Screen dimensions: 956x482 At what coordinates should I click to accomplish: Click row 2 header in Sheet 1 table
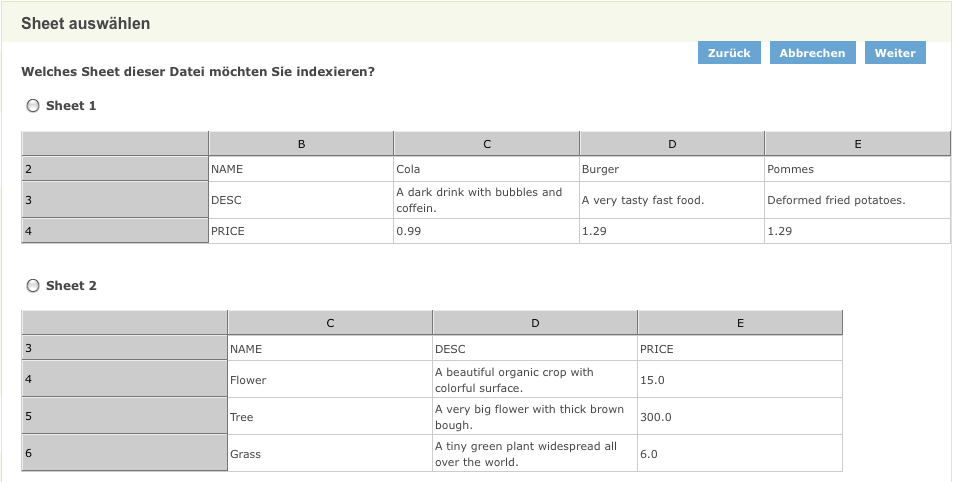click(115, 169)
